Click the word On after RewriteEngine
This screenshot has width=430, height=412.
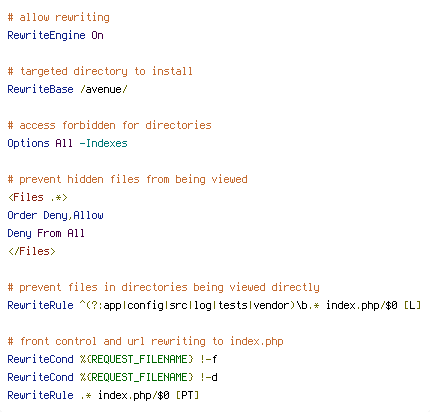pyautogui.click(x=97, y=35)
